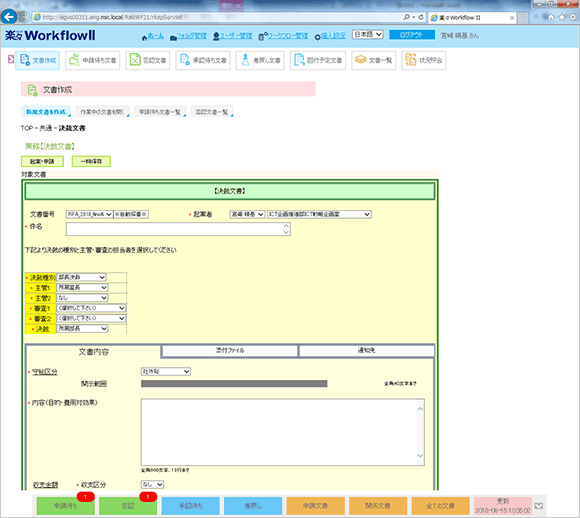Screen dimensions: 580x518
Task: Open 文書一覧 toolbar icon
Action: [x=360, y=60]
